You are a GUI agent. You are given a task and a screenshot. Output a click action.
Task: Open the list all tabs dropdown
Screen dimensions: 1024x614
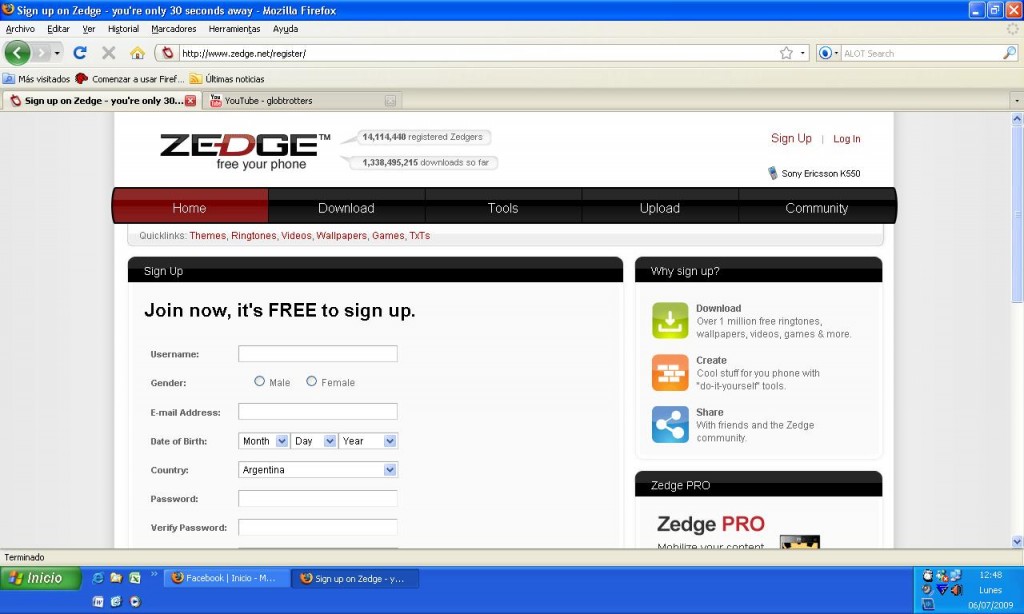click(1017, 101)
